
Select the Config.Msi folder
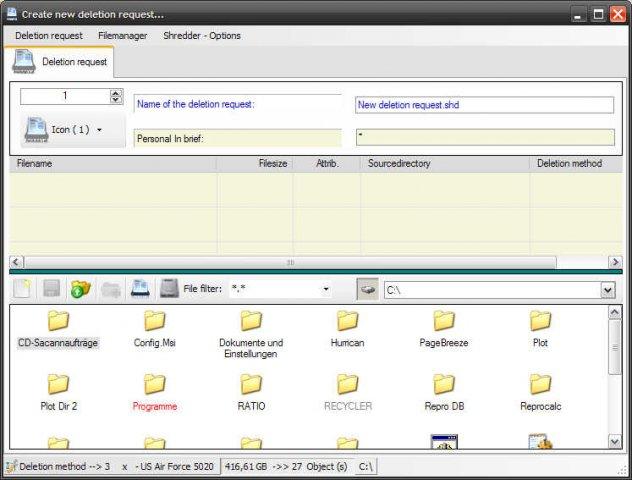click(x=155, y=330)
